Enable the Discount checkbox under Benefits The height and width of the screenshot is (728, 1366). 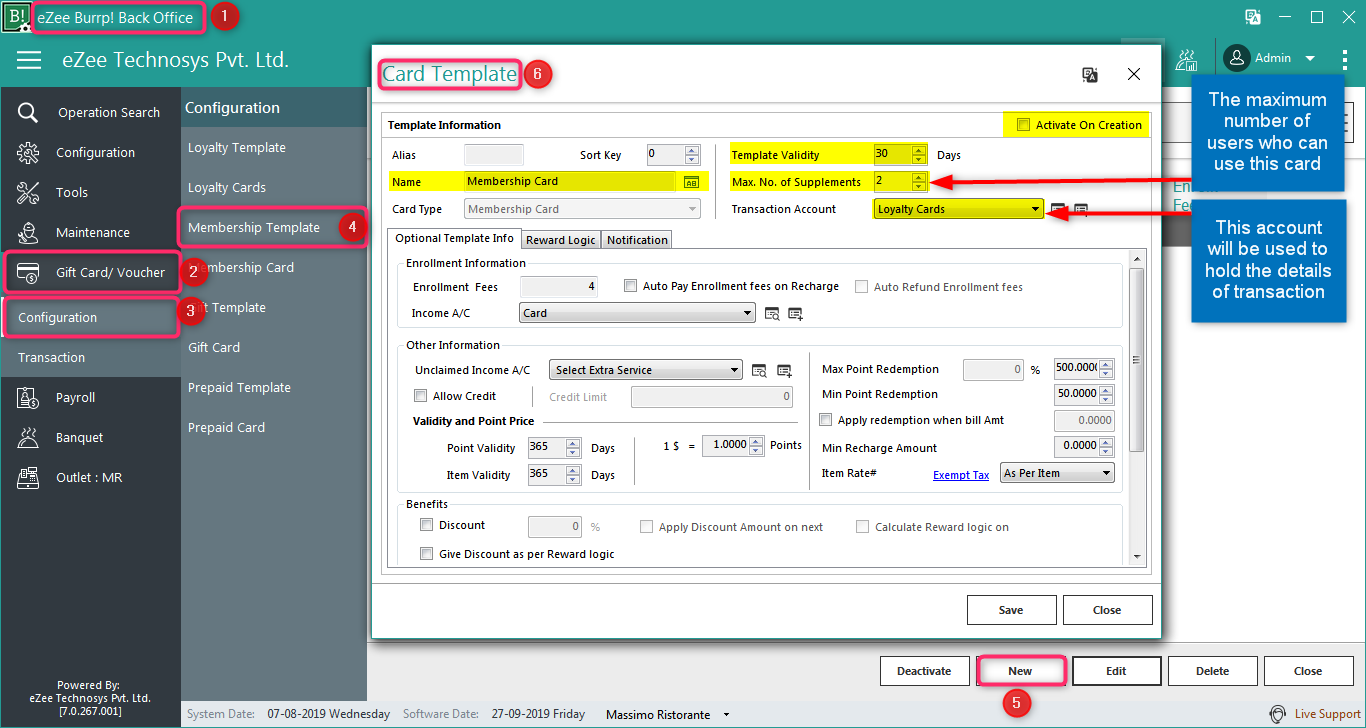click(x=426, y=525)
